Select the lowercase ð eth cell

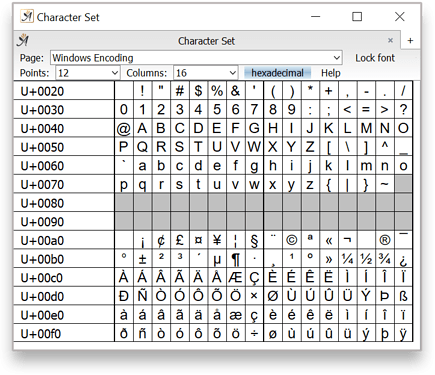pyautogui.click(x=124, y=333)
